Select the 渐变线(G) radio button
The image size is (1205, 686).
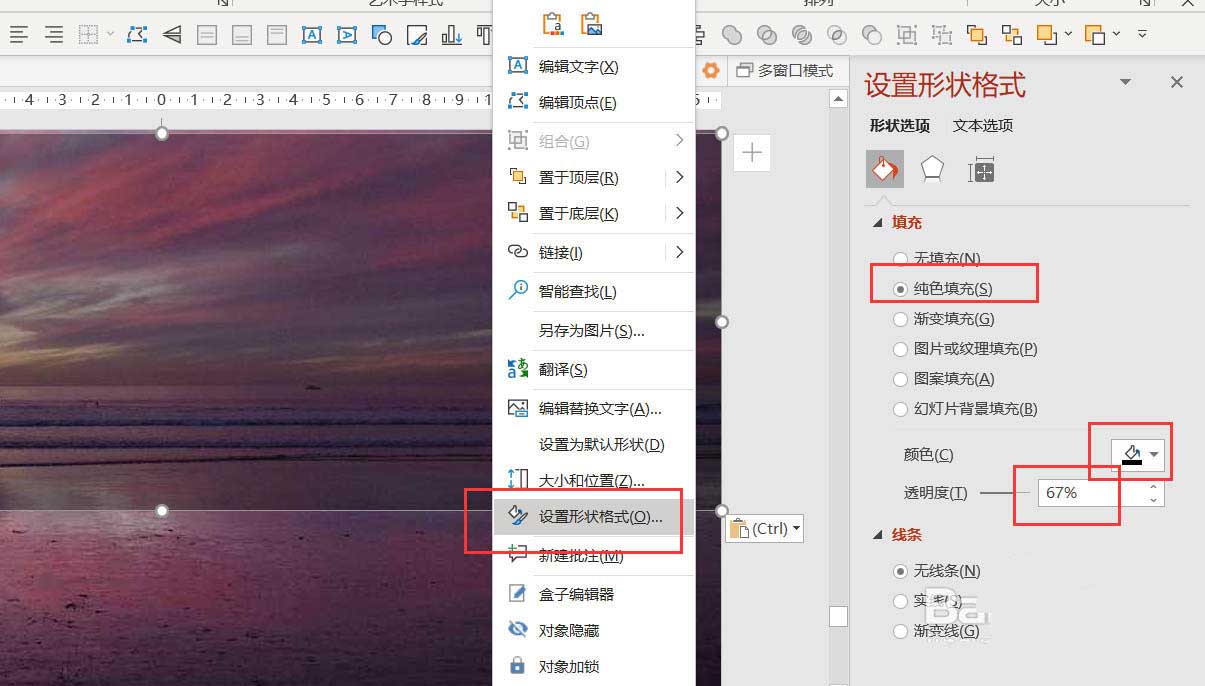click(900, 631)
